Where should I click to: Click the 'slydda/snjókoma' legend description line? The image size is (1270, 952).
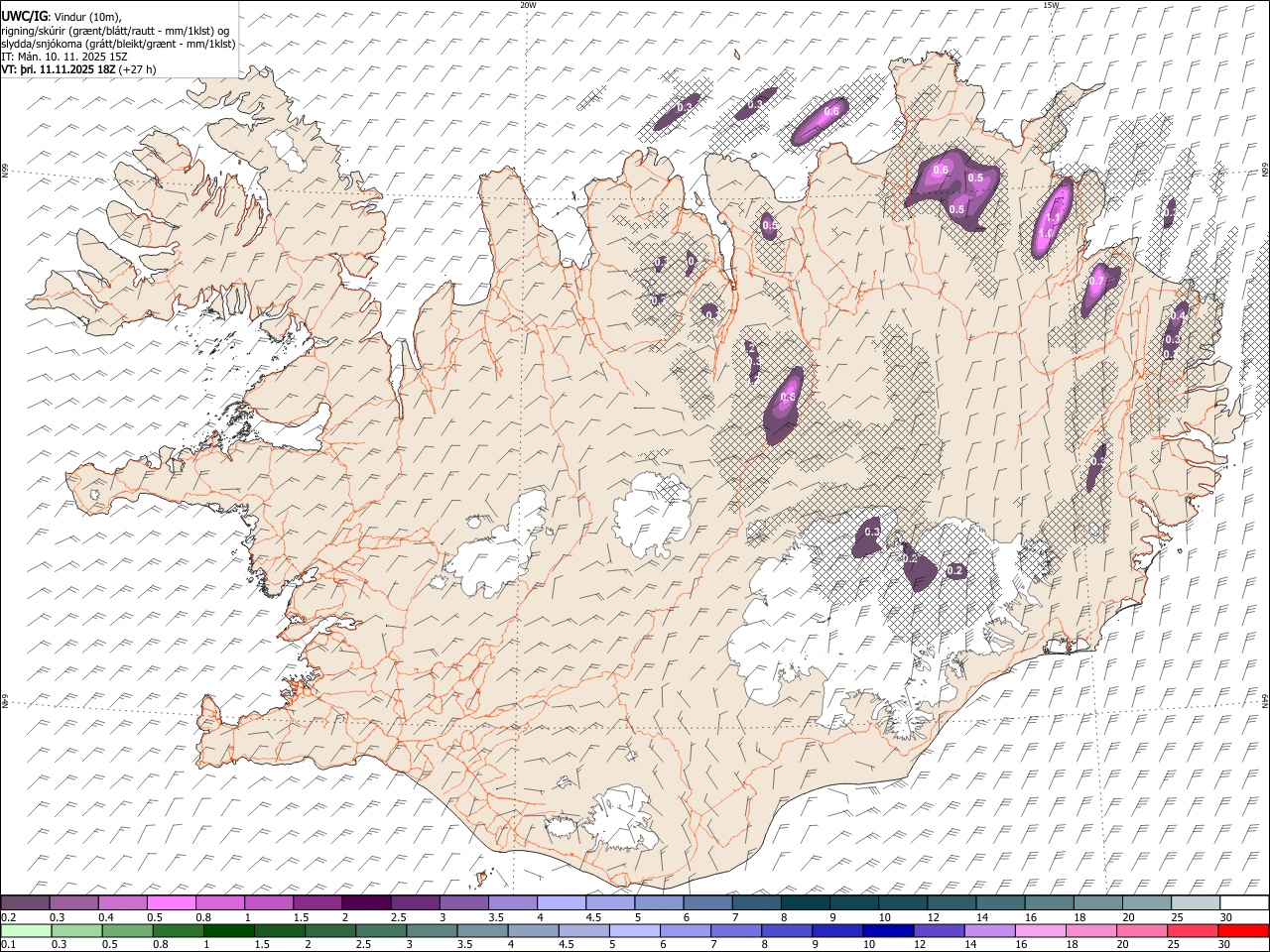[x=119, y=44]
